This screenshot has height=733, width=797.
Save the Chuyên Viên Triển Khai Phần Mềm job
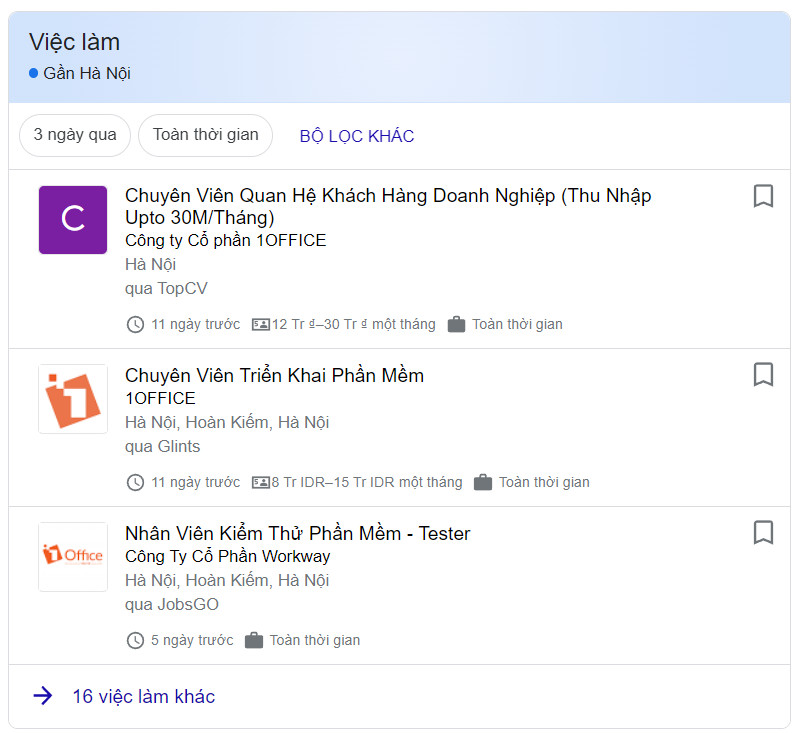click(x=762, y=374)
